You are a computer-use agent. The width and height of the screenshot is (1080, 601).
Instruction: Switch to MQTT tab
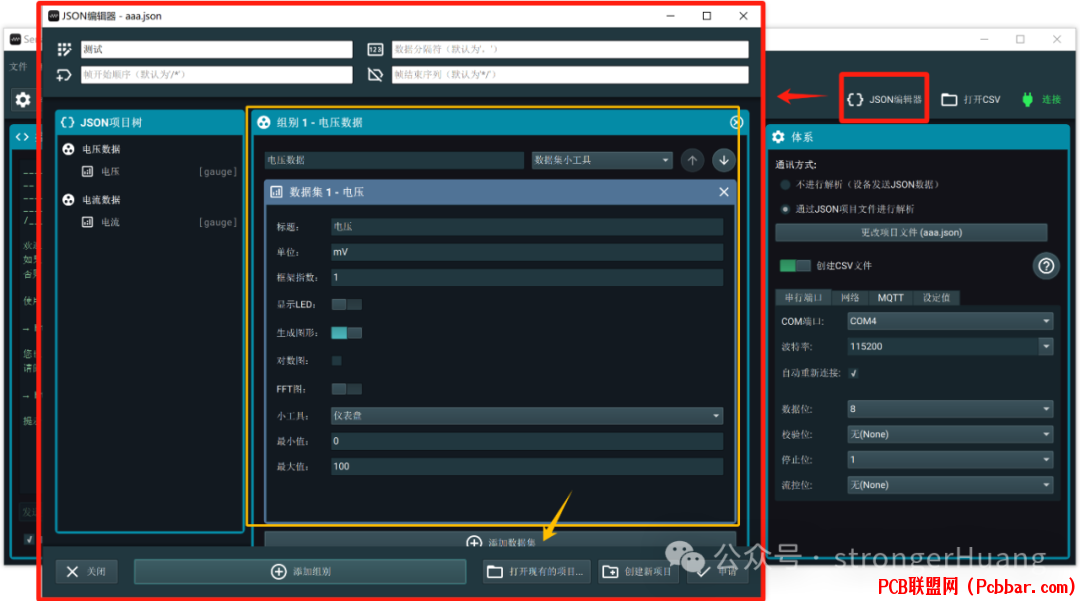point(891,297)
